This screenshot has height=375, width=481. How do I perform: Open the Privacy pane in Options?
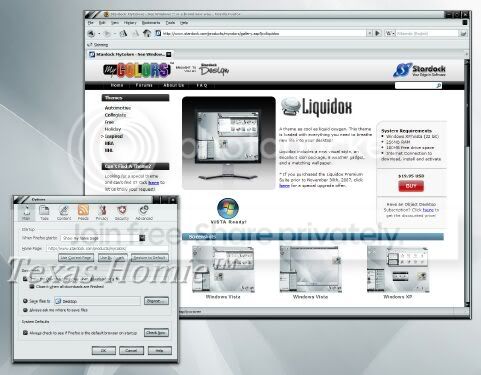tap(102, 213)
